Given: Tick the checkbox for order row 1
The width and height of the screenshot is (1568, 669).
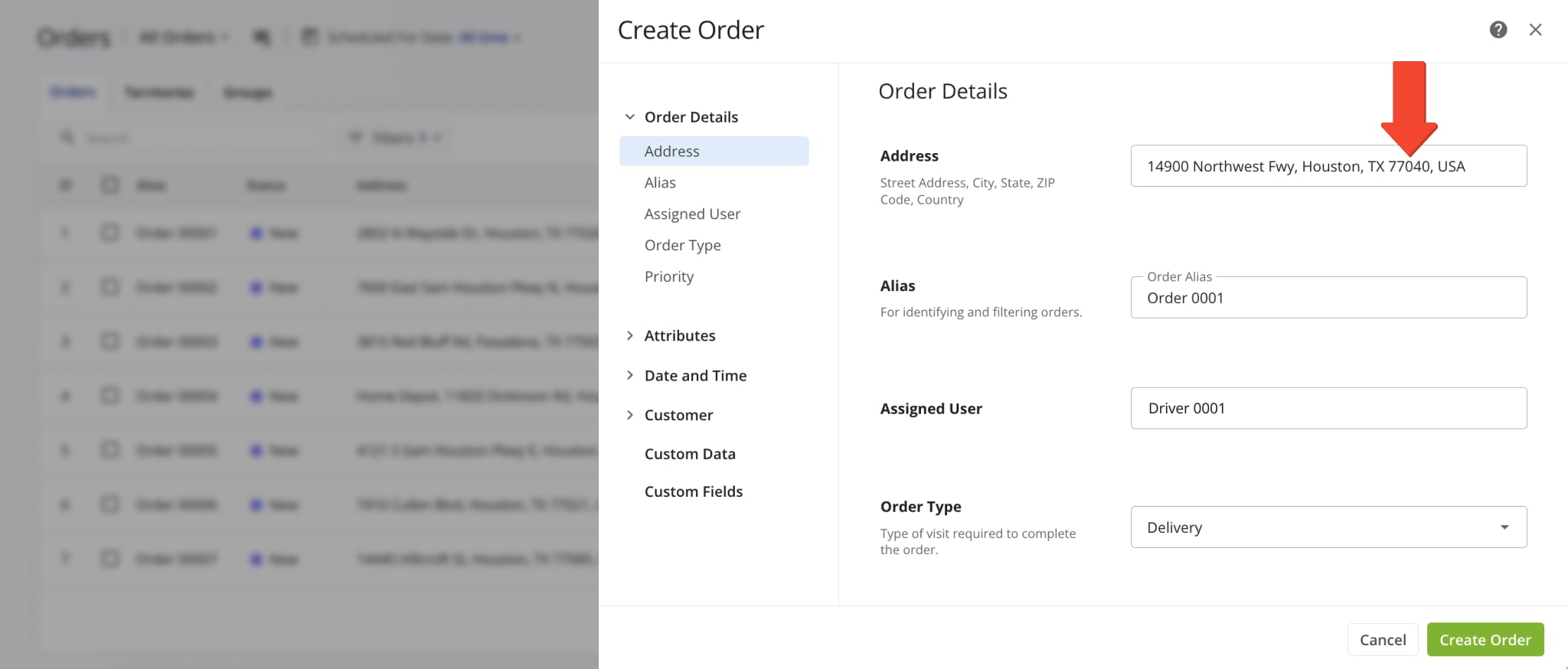Looking at the screenshot, I should point(110,232).
